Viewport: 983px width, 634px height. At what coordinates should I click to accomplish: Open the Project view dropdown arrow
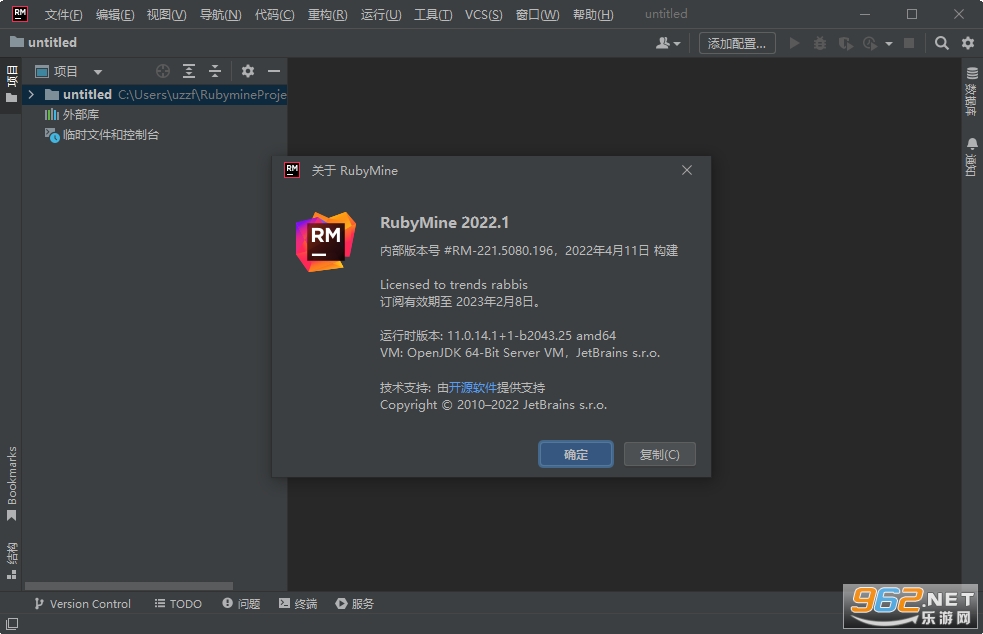coord(98,72)
